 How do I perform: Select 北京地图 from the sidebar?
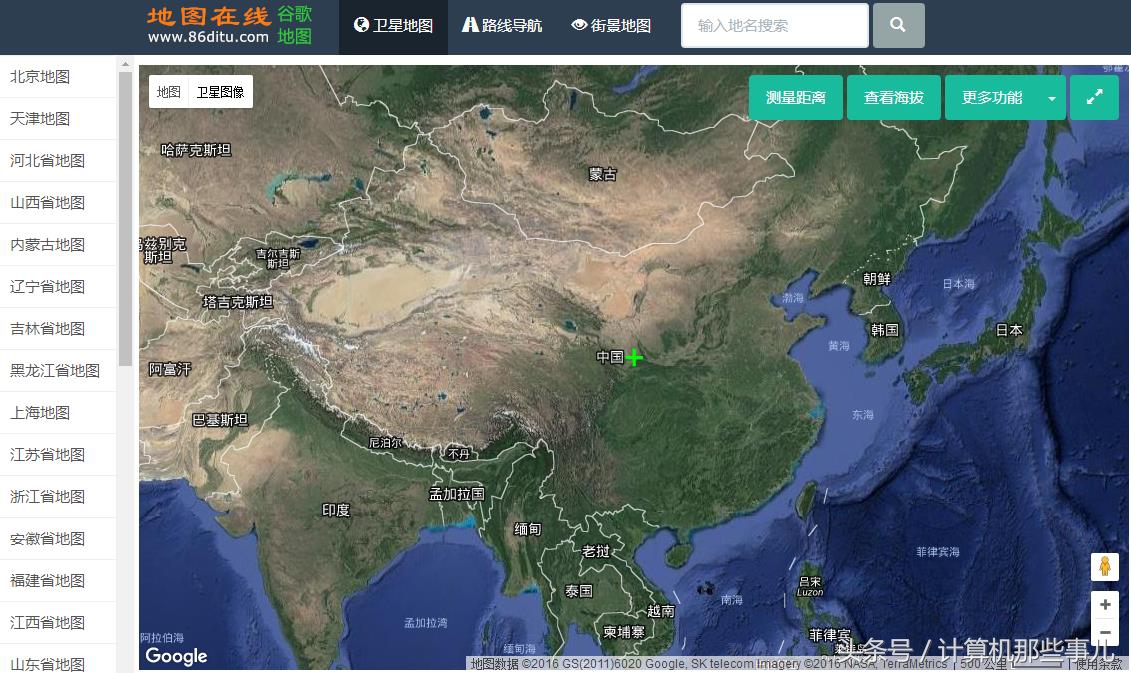pyautogui.click(x=40, y=76)
